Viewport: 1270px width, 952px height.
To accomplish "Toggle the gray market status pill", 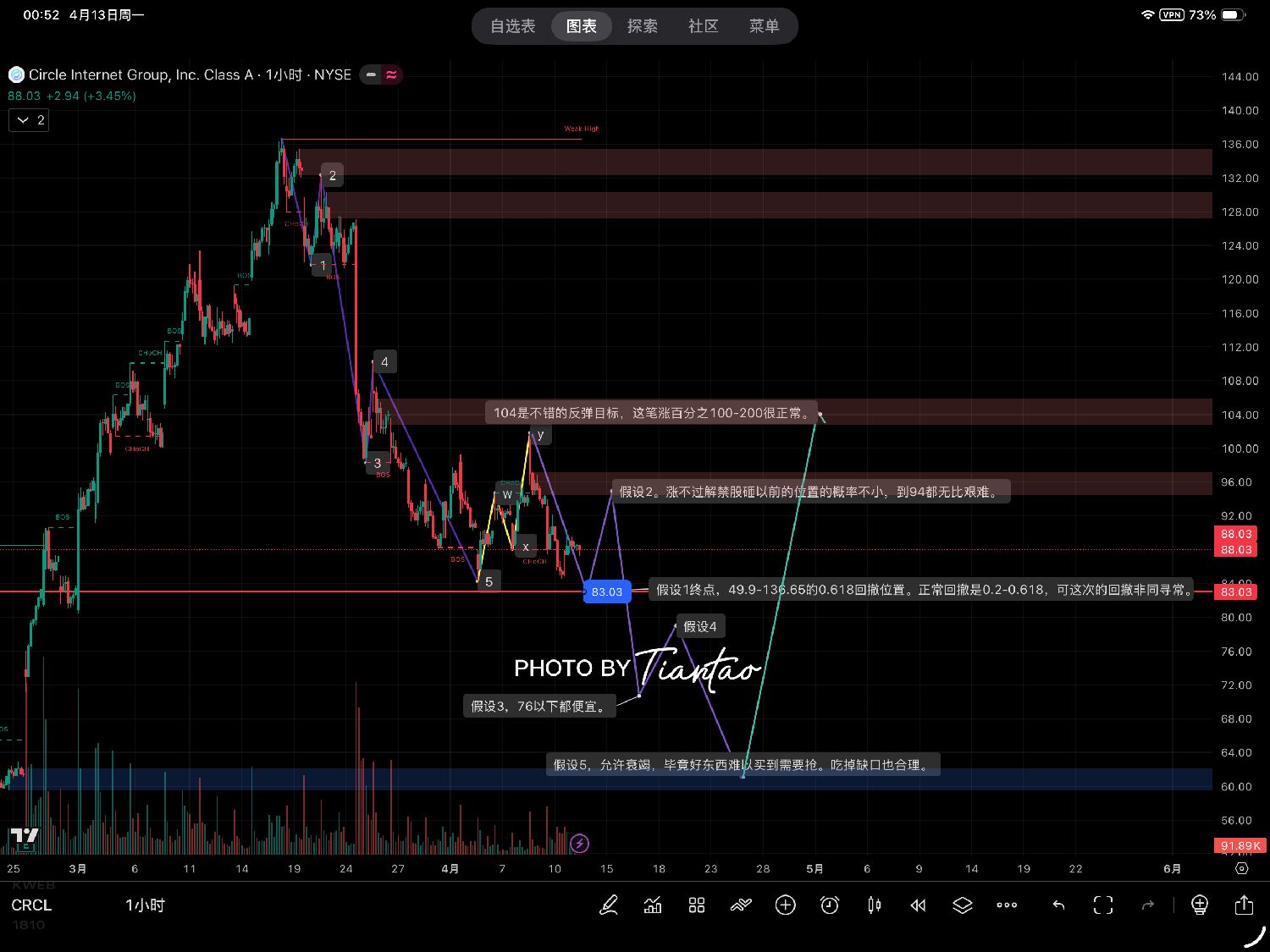I will click(371, 74).
